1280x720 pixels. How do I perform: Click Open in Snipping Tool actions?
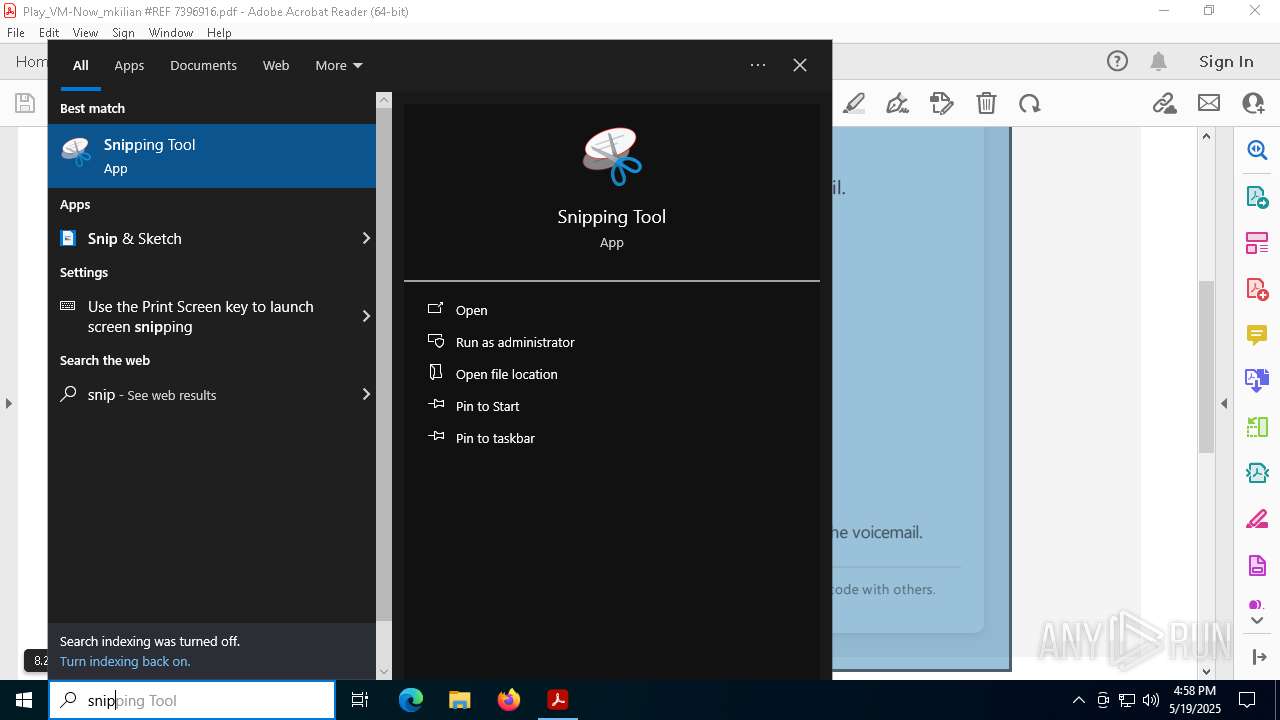click(471, 310)
